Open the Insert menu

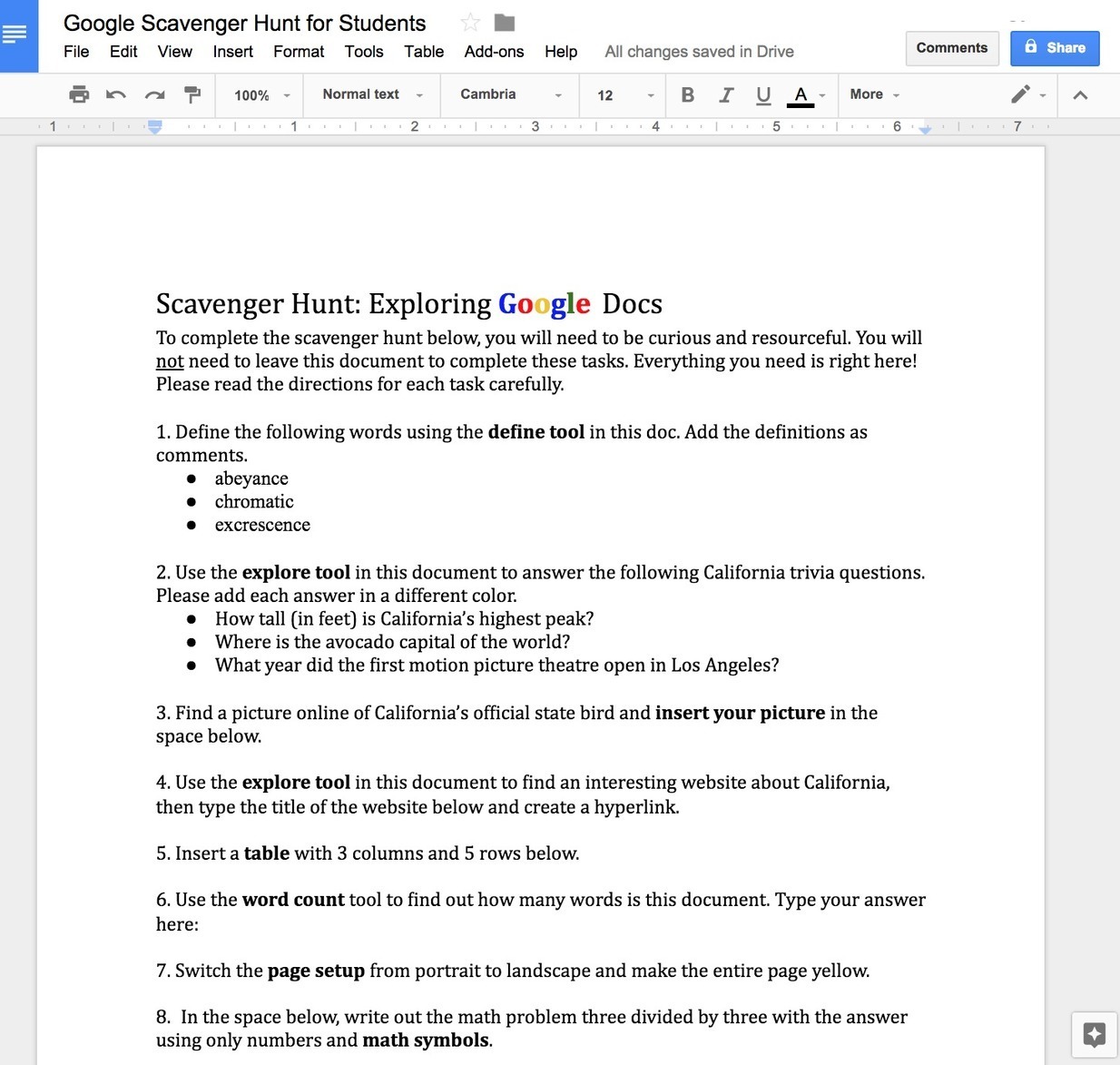pyautogui.click(x=232, y=52)
